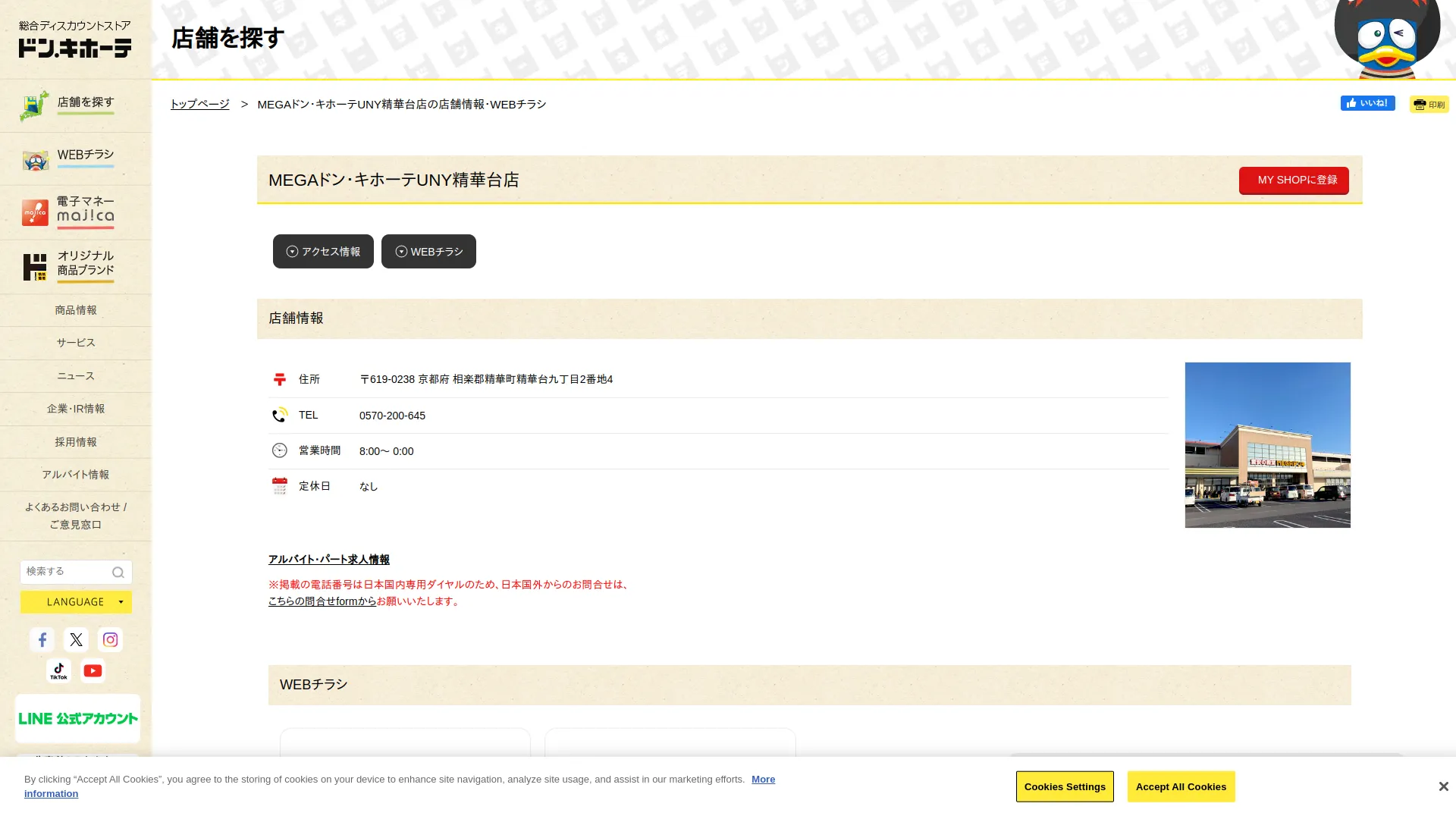Viewport: 1456px width, 819px height.
Task: Open 店舗を探す in the sidebar
Action: click(76, 105)
